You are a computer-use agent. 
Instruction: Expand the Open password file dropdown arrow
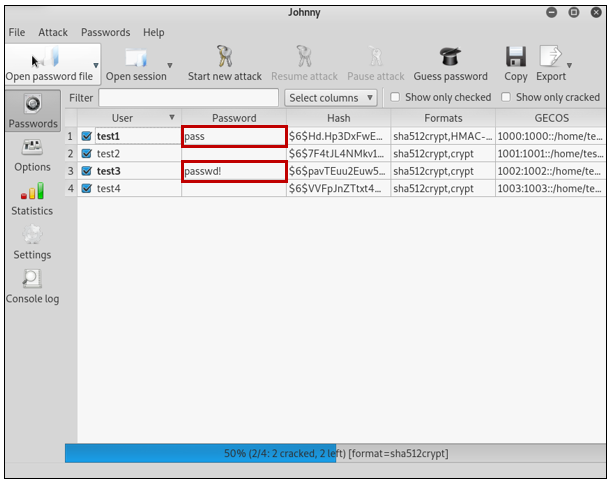click(96, 65)
